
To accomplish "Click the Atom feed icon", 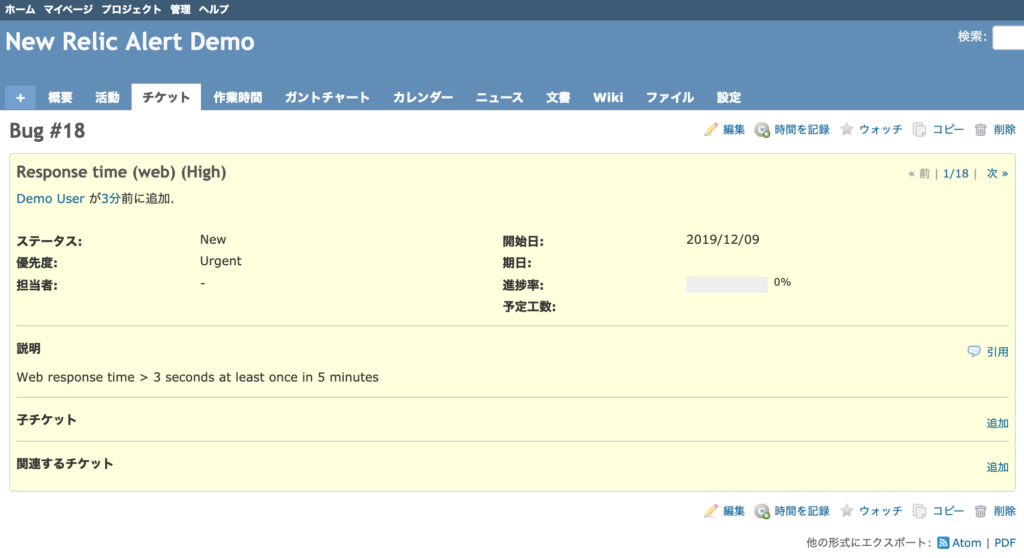I will (x=943, y=543).
